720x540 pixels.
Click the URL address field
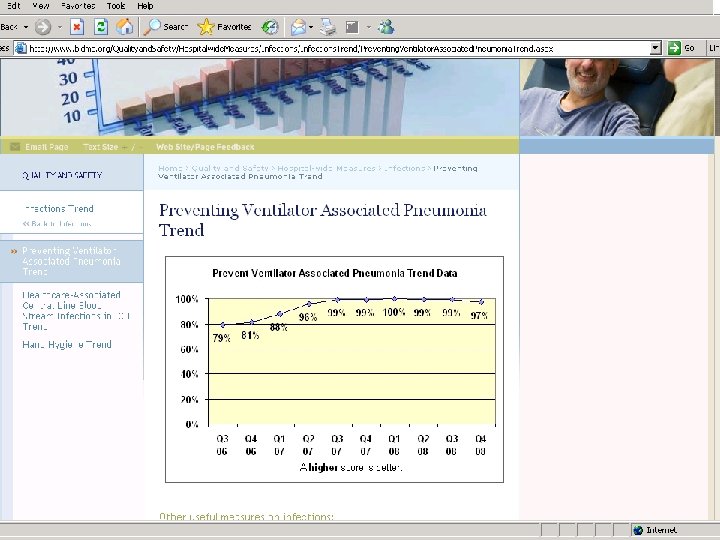point(338,48)
